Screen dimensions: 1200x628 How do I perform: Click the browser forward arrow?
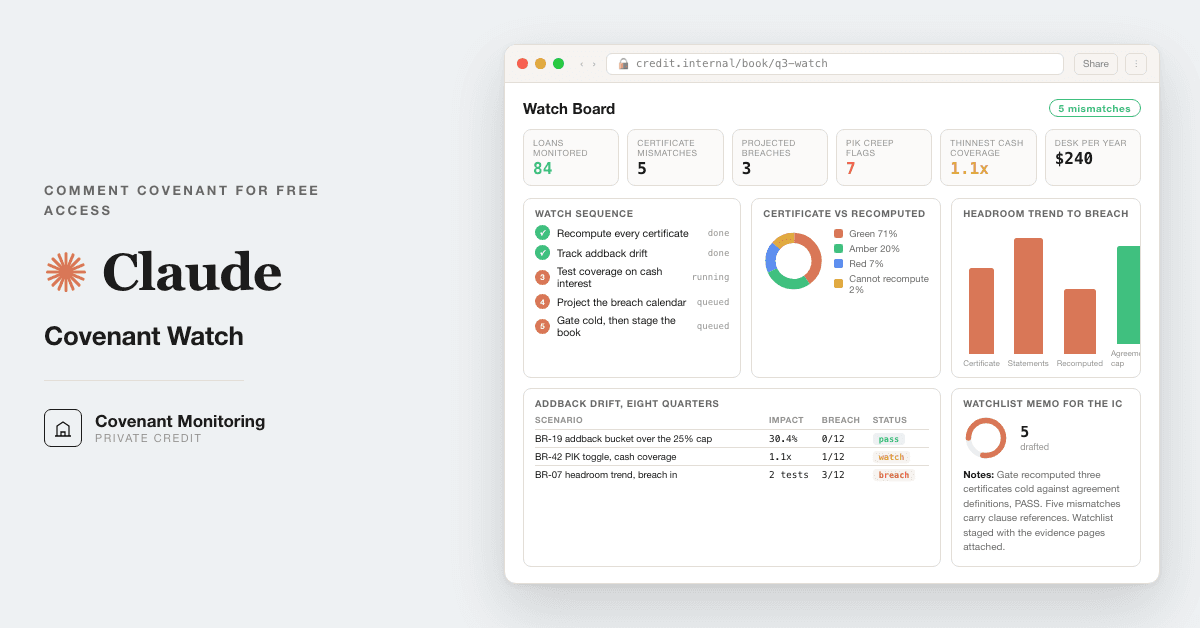[594, 64]
